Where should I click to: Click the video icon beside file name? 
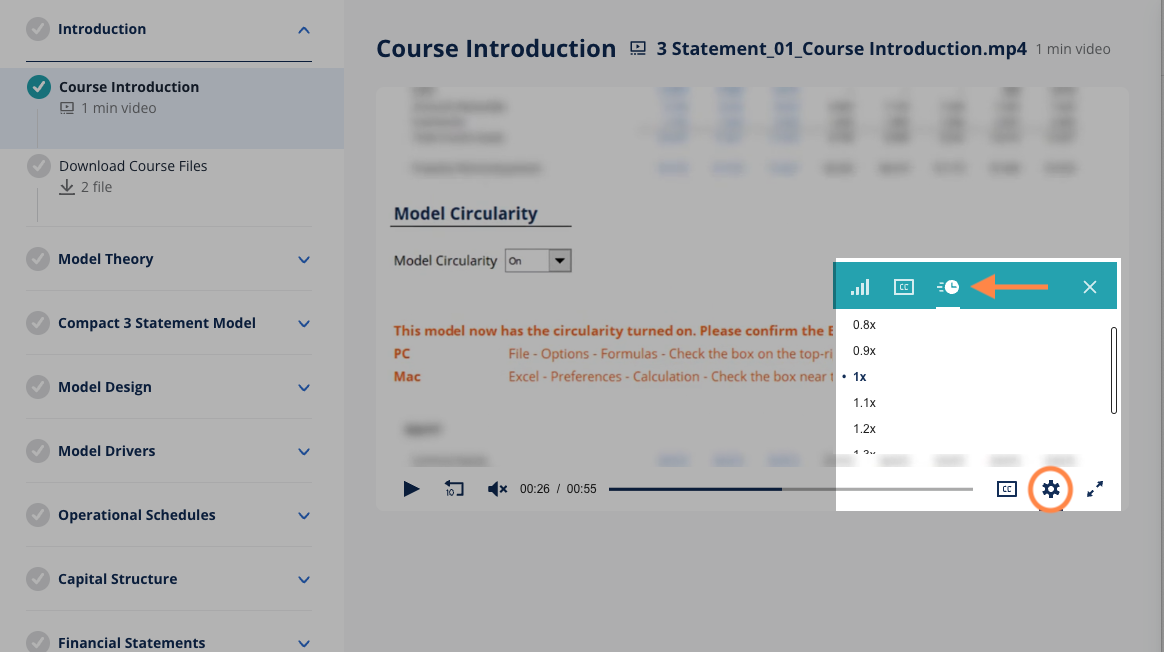[638, 49]
